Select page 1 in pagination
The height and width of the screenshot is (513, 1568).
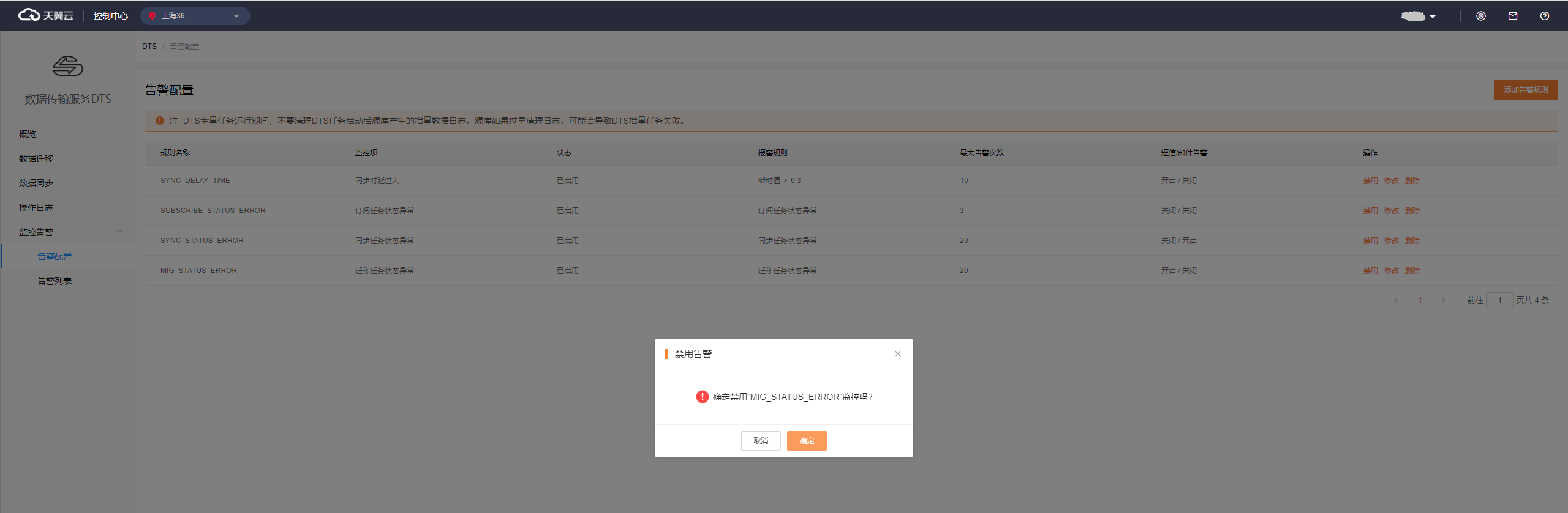click(1420, 300)
